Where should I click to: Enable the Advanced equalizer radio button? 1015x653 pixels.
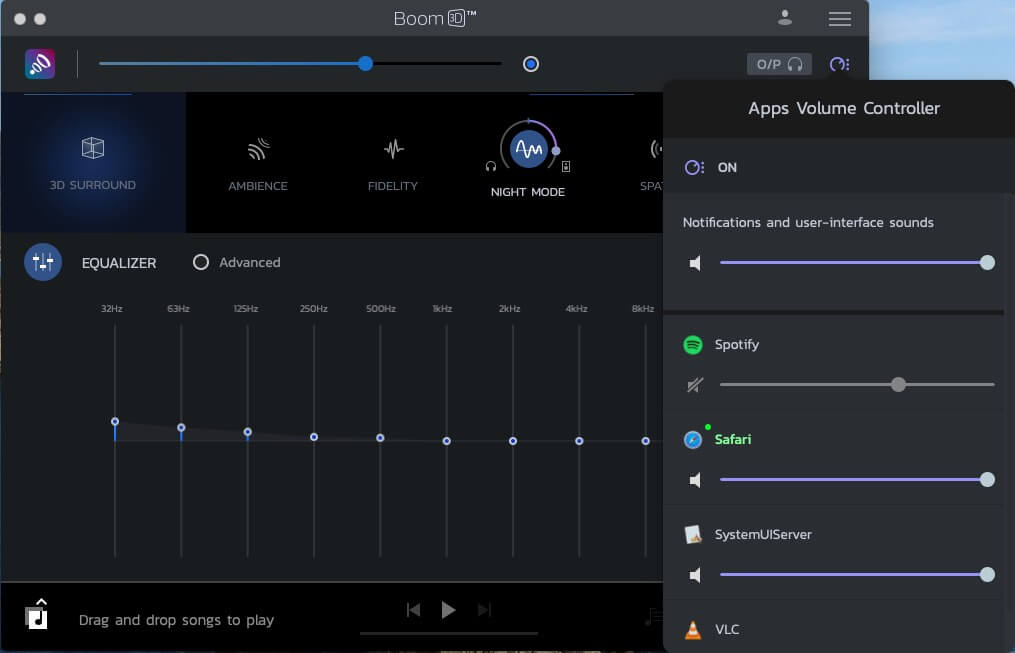(x=201, y=262)
